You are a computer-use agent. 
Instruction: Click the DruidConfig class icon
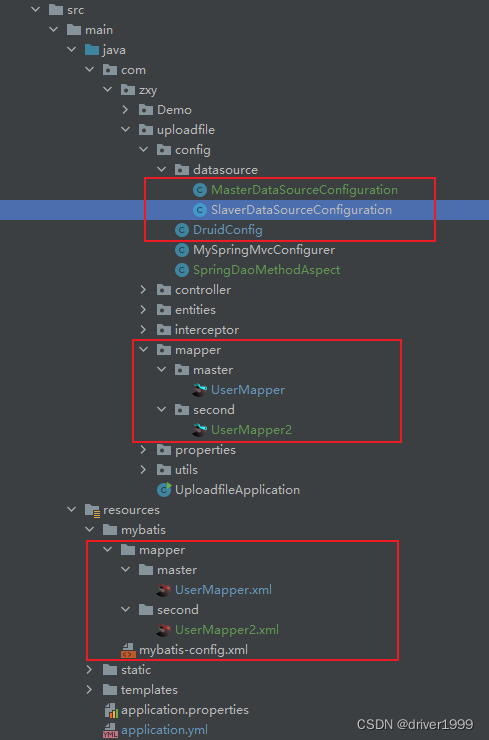point(182,230)
